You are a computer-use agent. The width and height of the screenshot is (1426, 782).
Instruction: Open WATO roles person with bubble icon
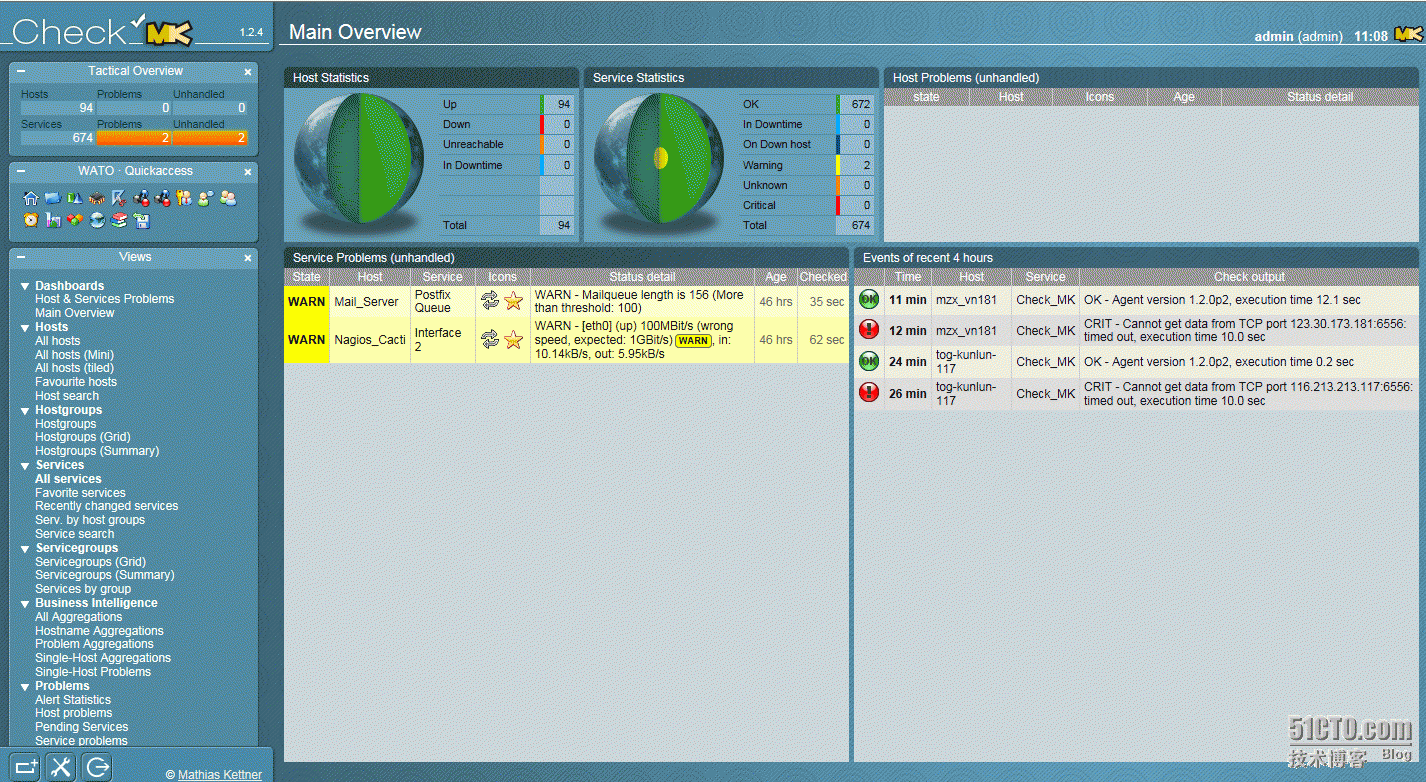click(206, 198)
